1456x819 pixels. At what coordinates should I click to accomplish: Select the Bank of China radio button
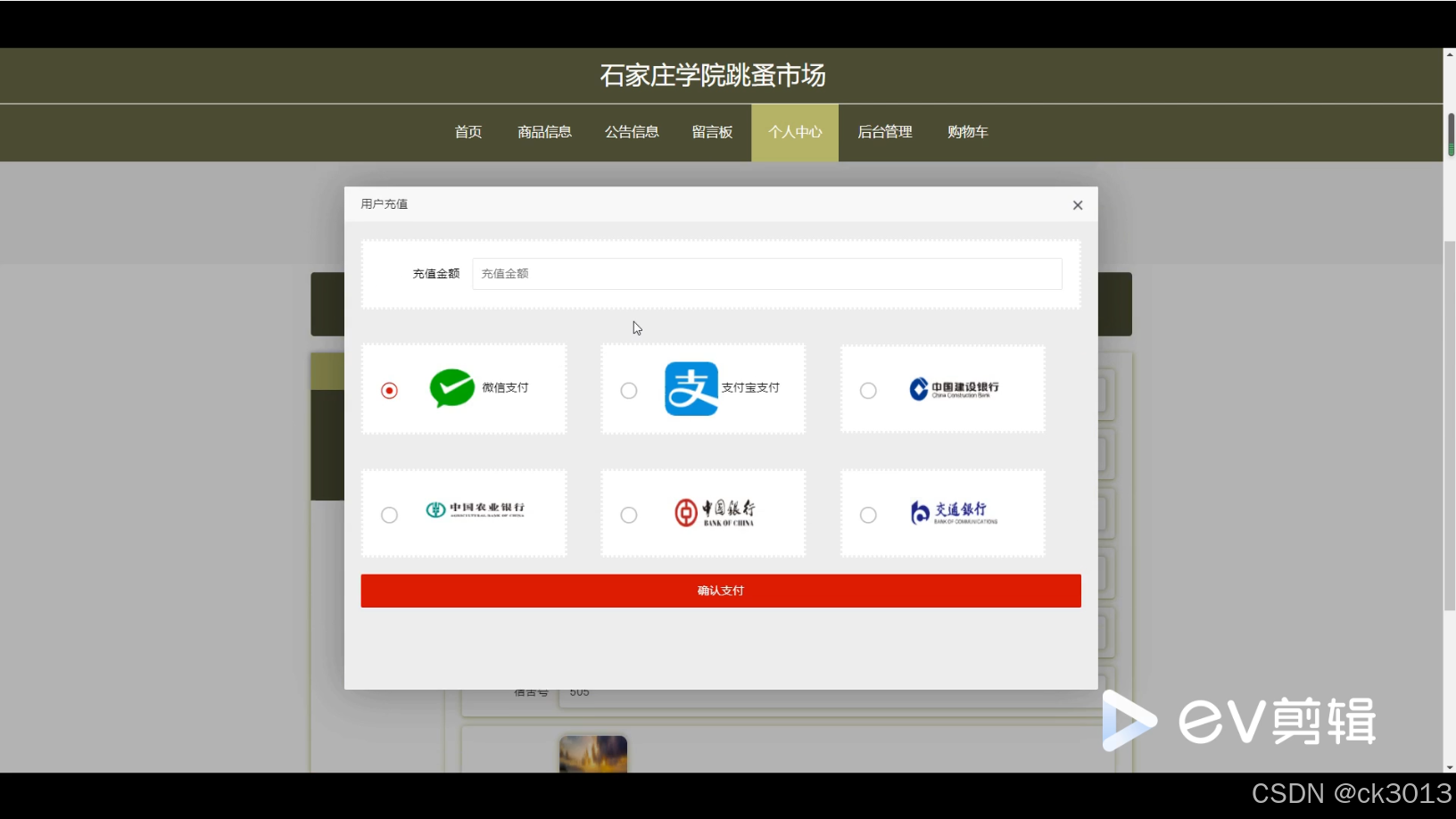(x=629, y=515)
